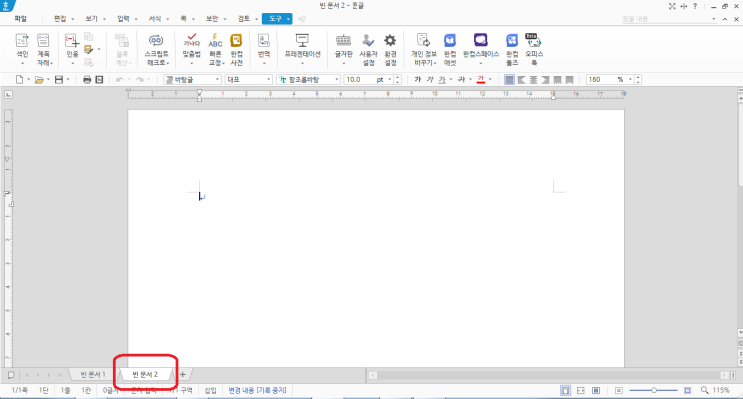
Task: Click the magnifier zoom icon in status bar
Action: (x=705, y=390)
